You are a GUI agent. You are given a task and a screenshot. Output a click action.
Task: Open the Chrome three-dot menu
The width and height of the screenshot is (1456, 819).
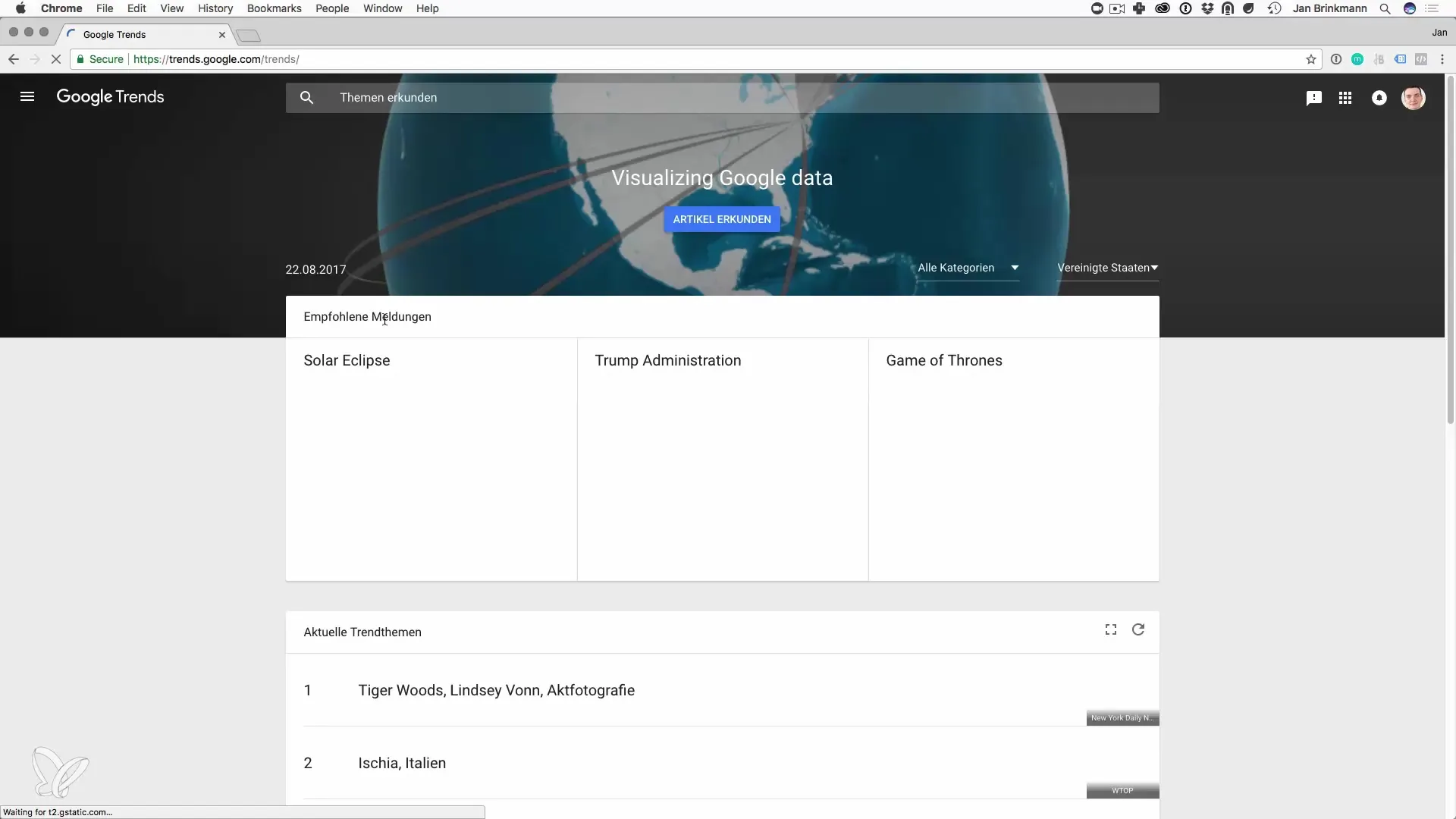[1442, 59]
